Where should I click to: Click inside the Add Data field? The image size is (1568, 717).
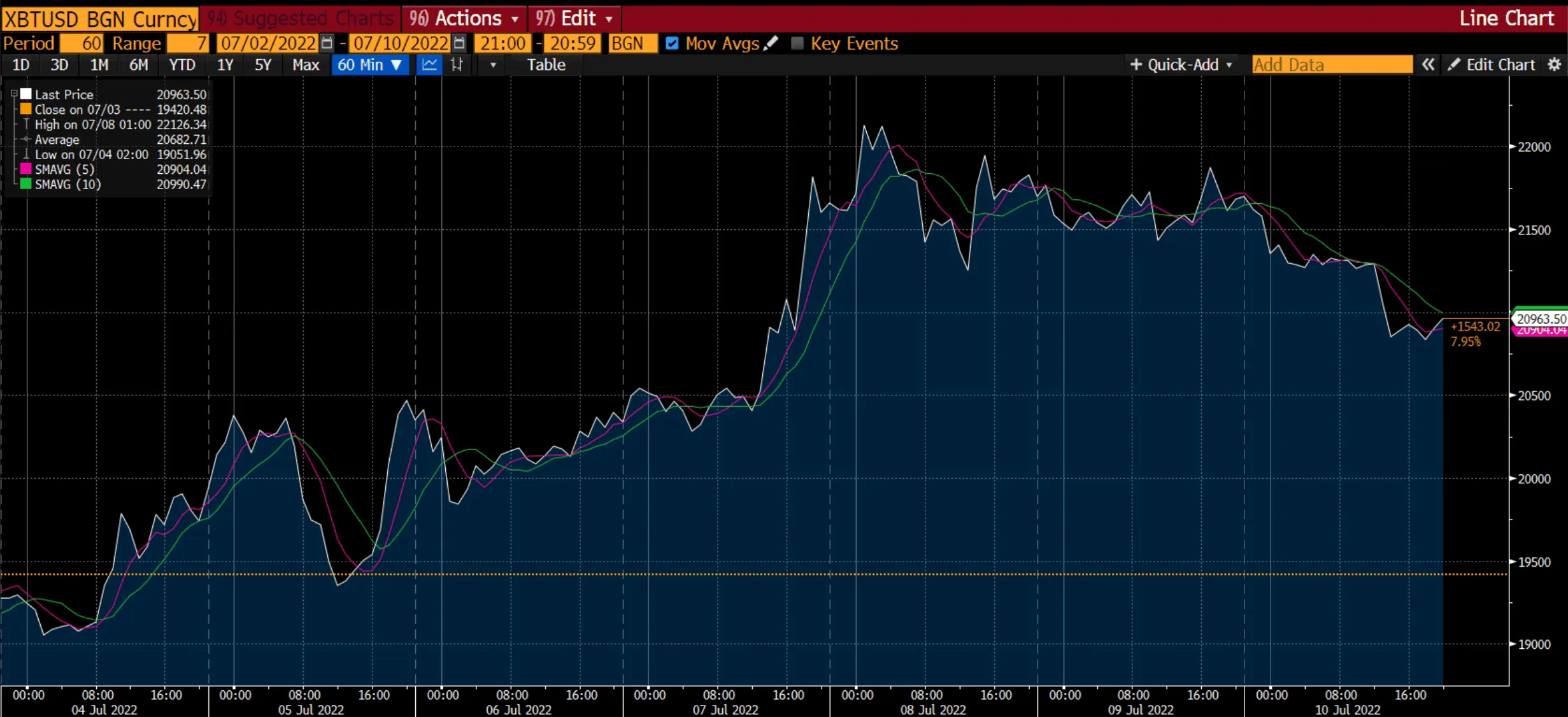tap(1331, 64)
